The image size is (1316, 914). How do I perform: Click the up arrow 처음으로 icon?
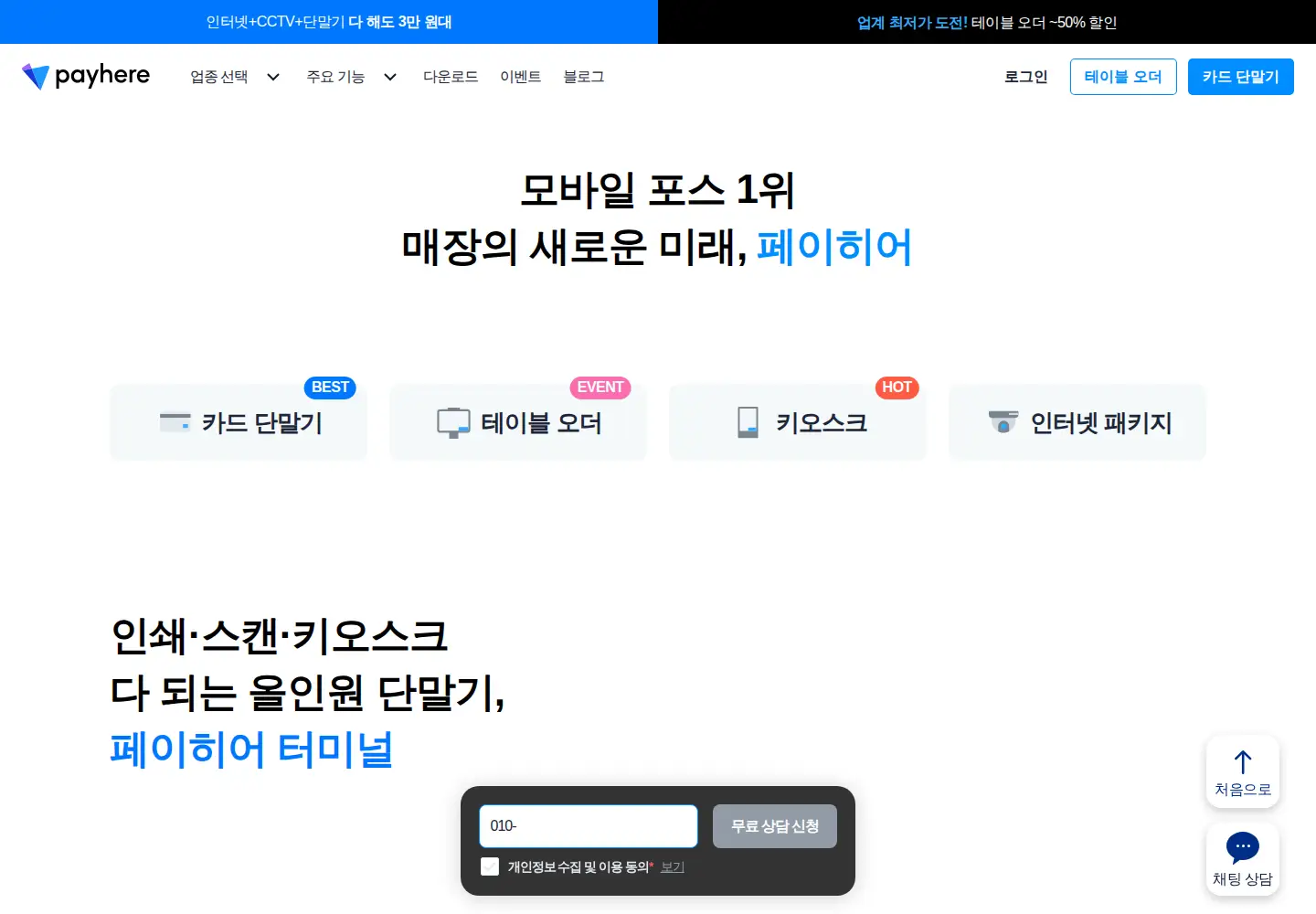[1243, 762]
